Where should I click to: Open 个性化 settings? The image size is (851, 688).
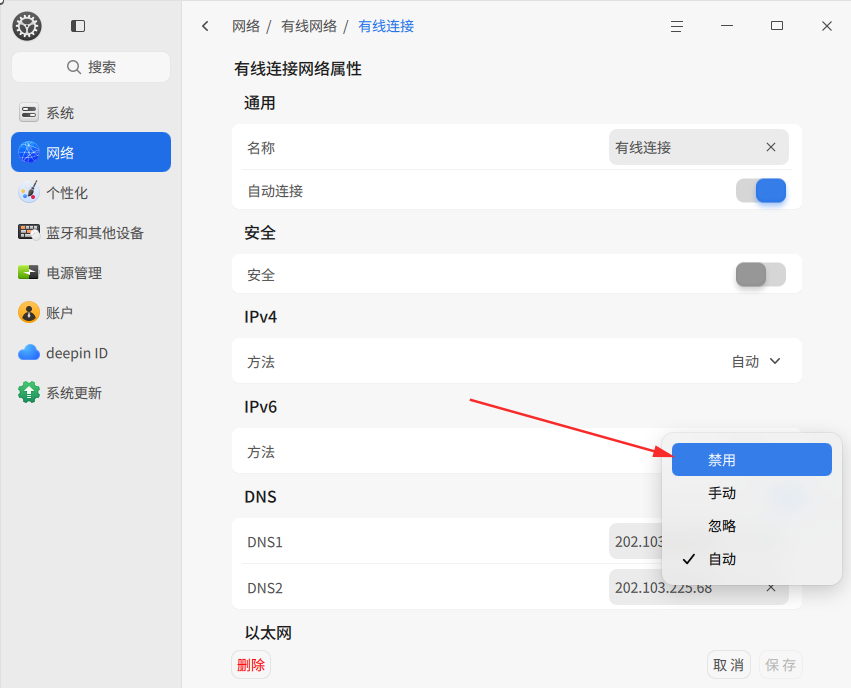[x=91, y=193]
